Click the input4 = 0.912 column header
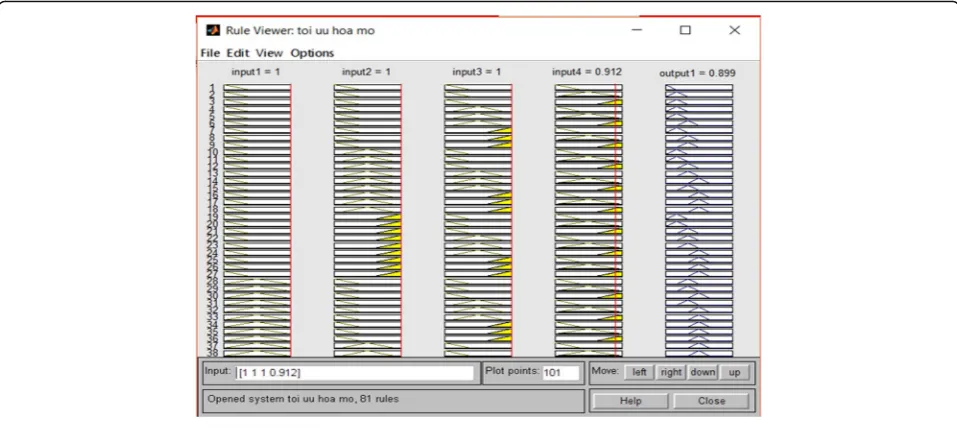Image resolution: width=957 pixels, height=430 pixels. 587,72
